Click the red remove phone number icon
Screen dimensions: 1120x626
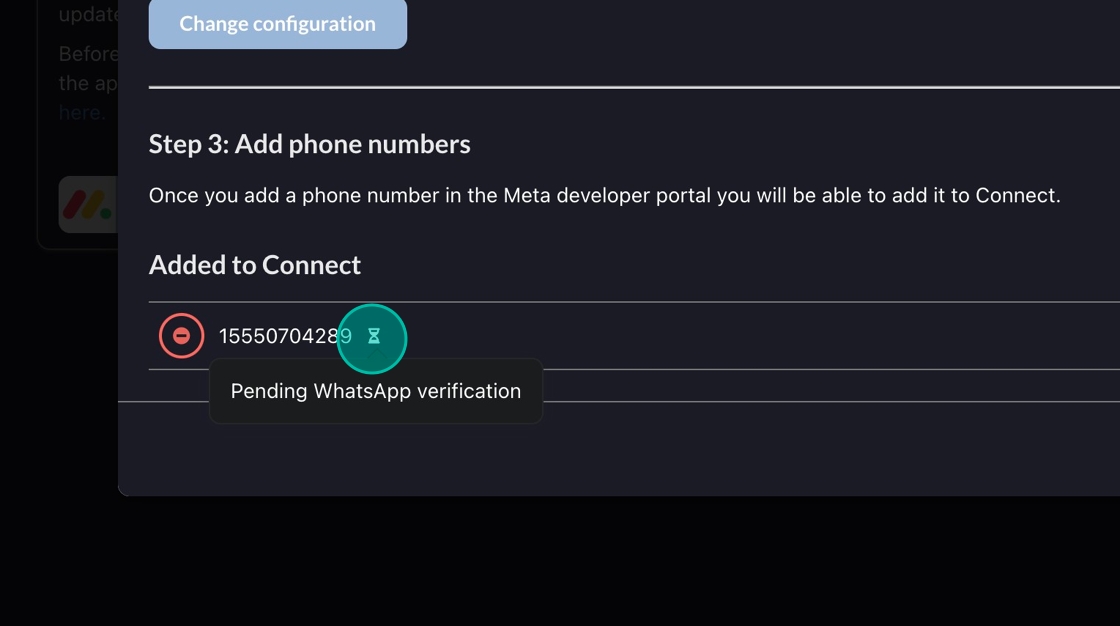pyautogui.click(x=181, y=336)
